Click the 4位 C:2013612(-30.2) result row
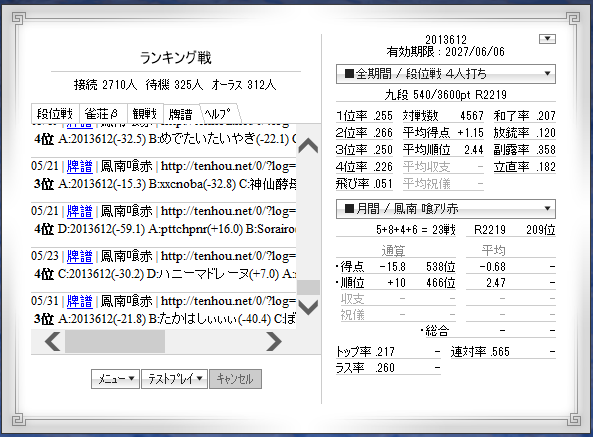 [164, 274]
